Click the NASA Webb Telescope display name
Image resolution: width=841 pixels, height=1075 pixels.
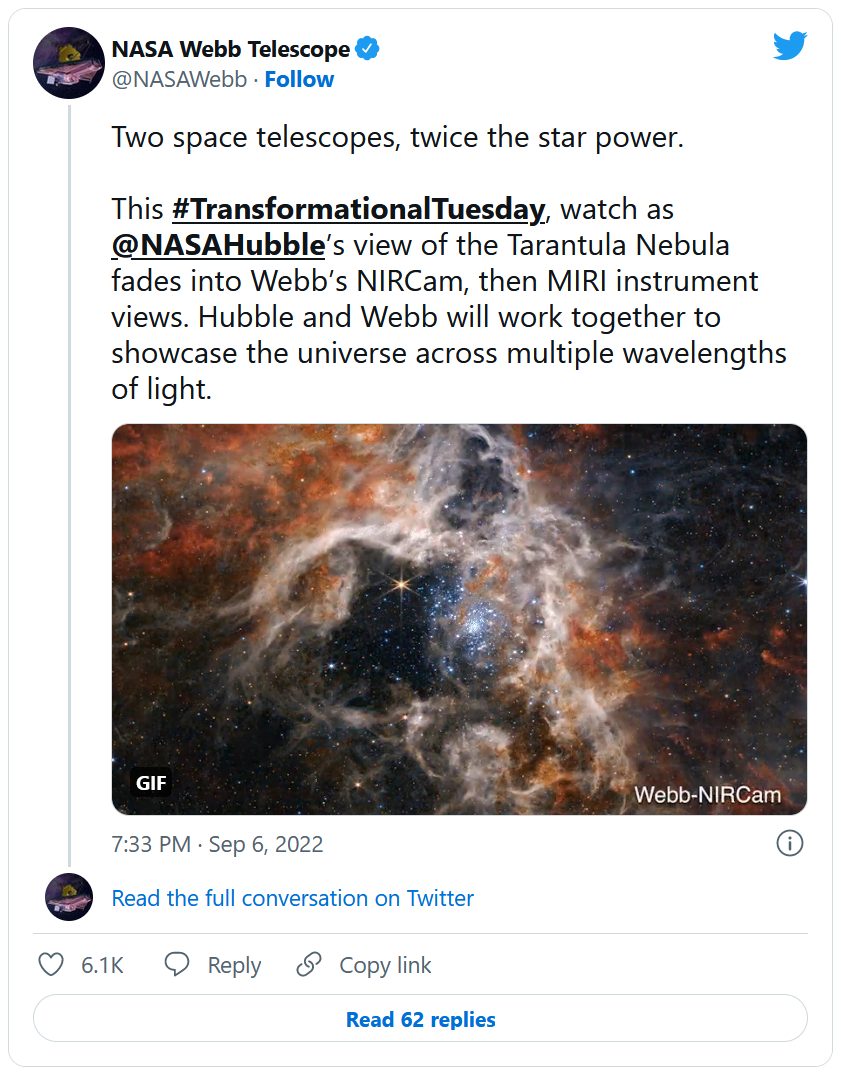pyautogui.click(x=231, y=49)
